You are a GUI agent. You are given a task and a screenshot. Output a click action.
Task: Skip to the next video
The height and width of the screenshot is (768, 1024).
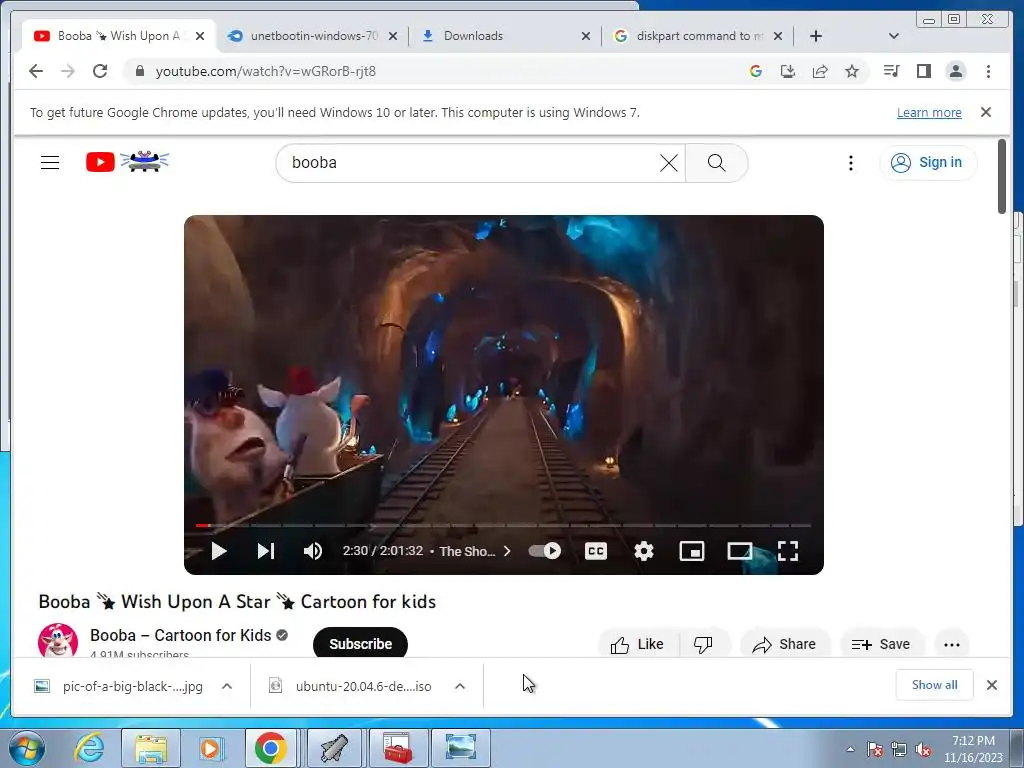point(265,551)
